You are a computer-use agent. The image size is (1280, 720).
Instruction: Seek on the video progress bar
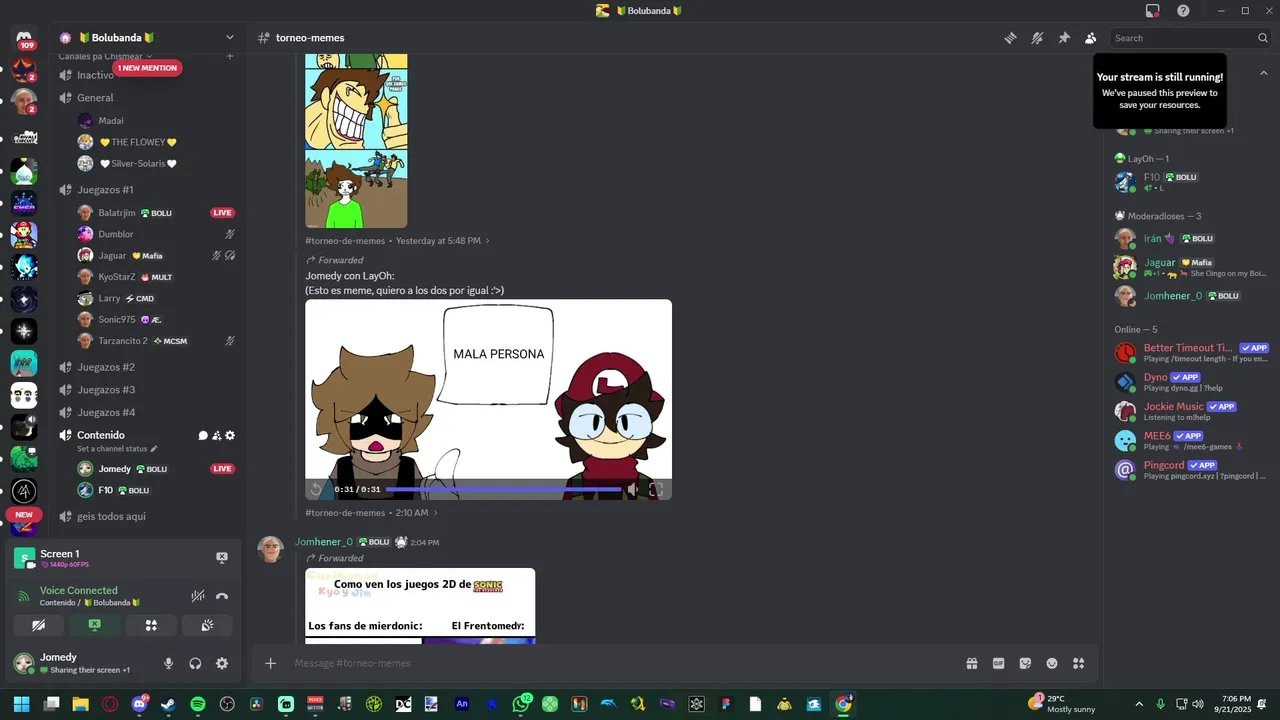(x=503, y=489)
